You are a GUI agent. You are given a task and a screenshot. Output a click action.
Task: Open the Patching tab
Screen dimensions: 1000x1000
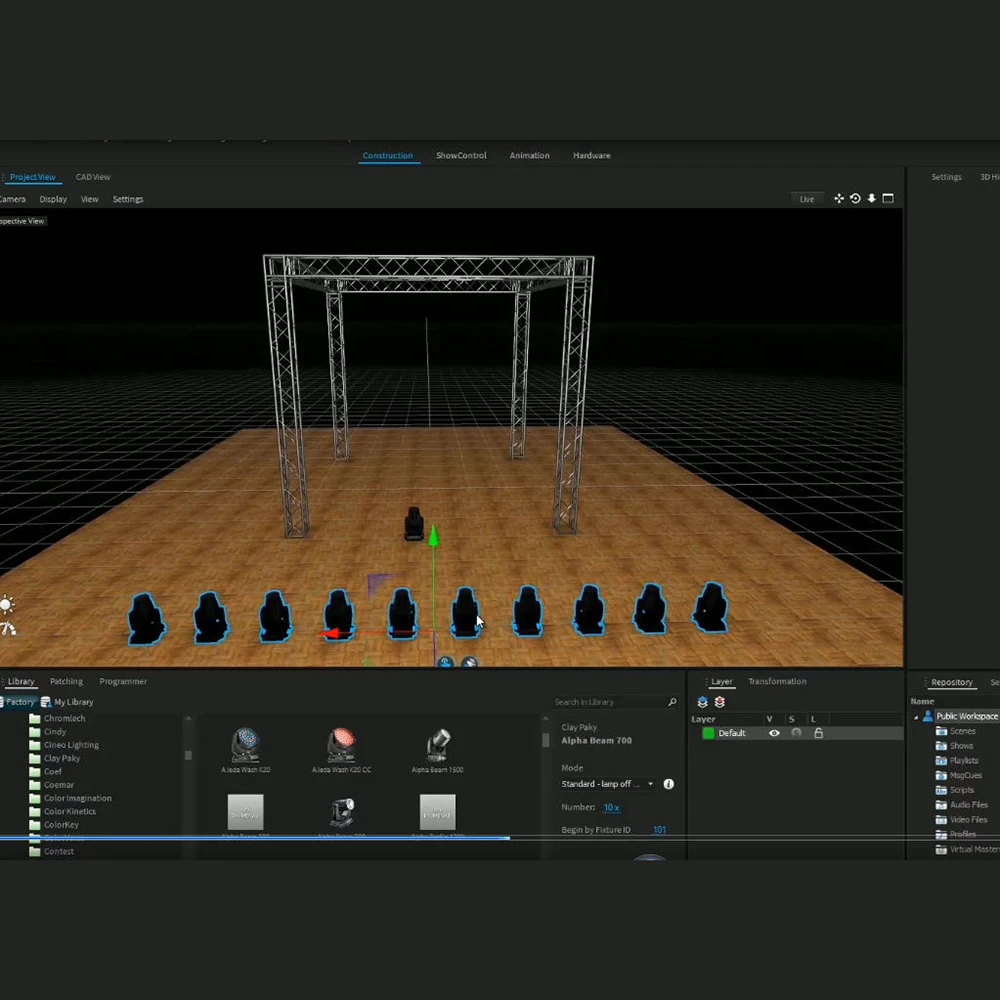[66, 682]
